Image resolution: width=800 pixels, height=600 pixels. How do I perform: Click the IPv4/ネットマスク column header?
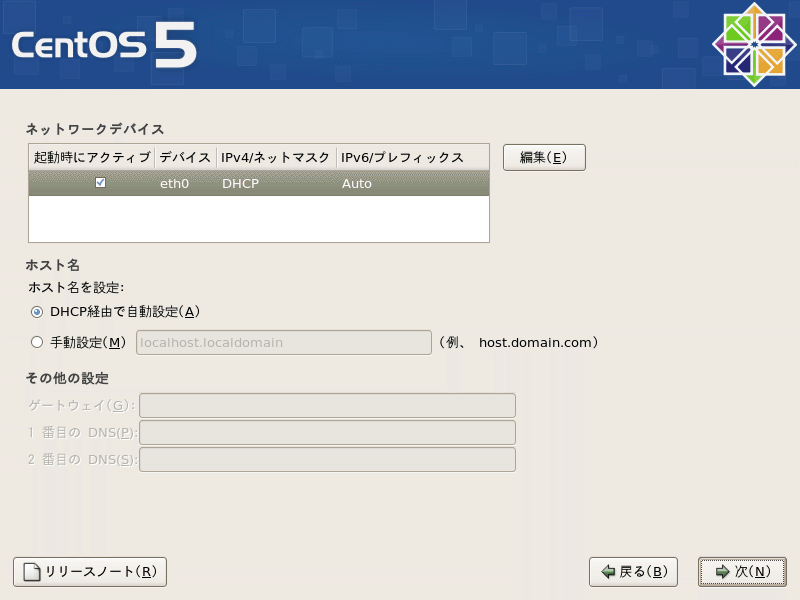tap(276, 157)
